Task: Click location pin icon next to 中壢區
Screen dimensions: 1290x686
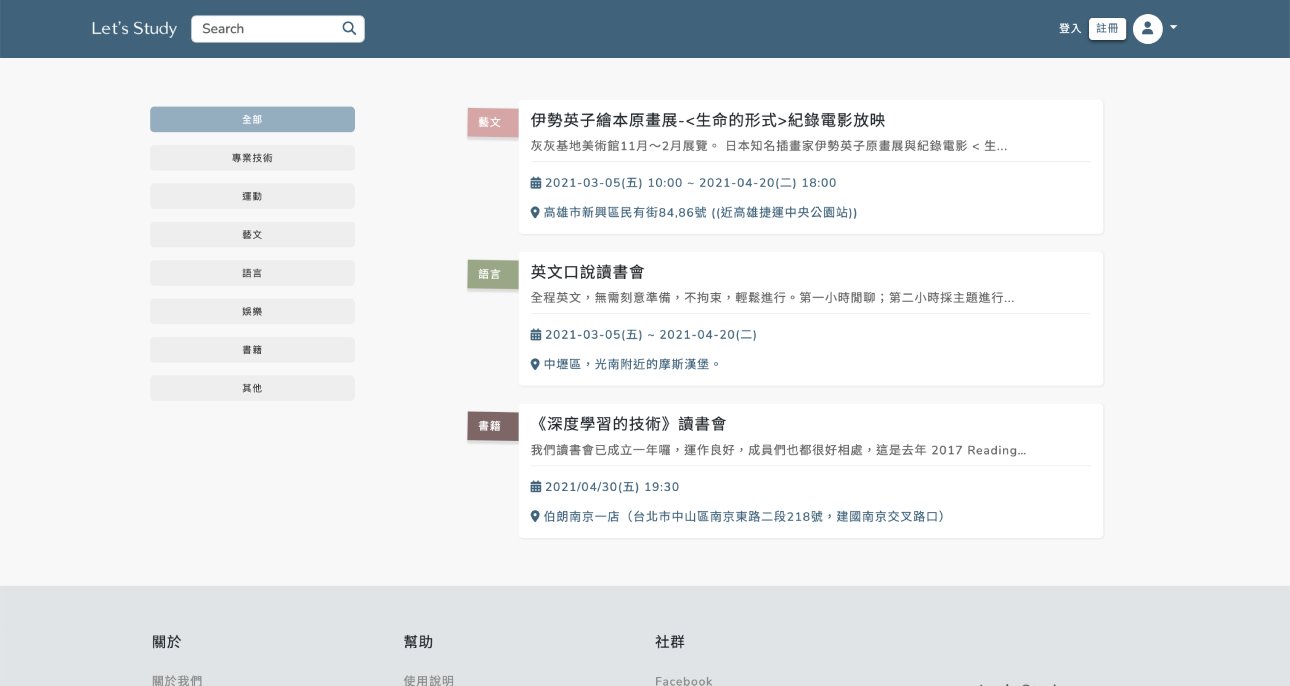Action: (535, 365)
